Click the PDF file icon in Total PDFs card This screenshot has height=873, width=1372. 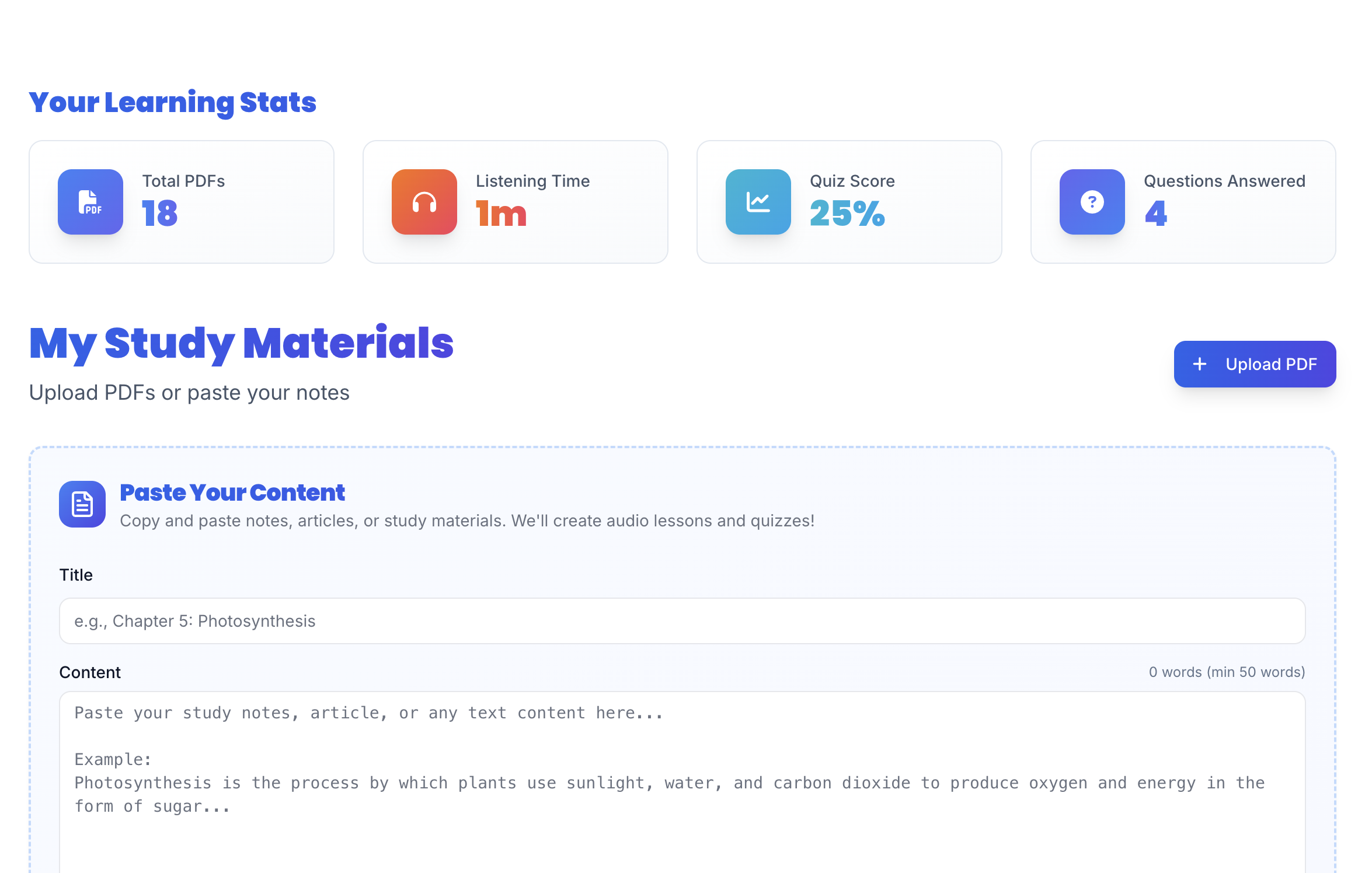[90, 202]
